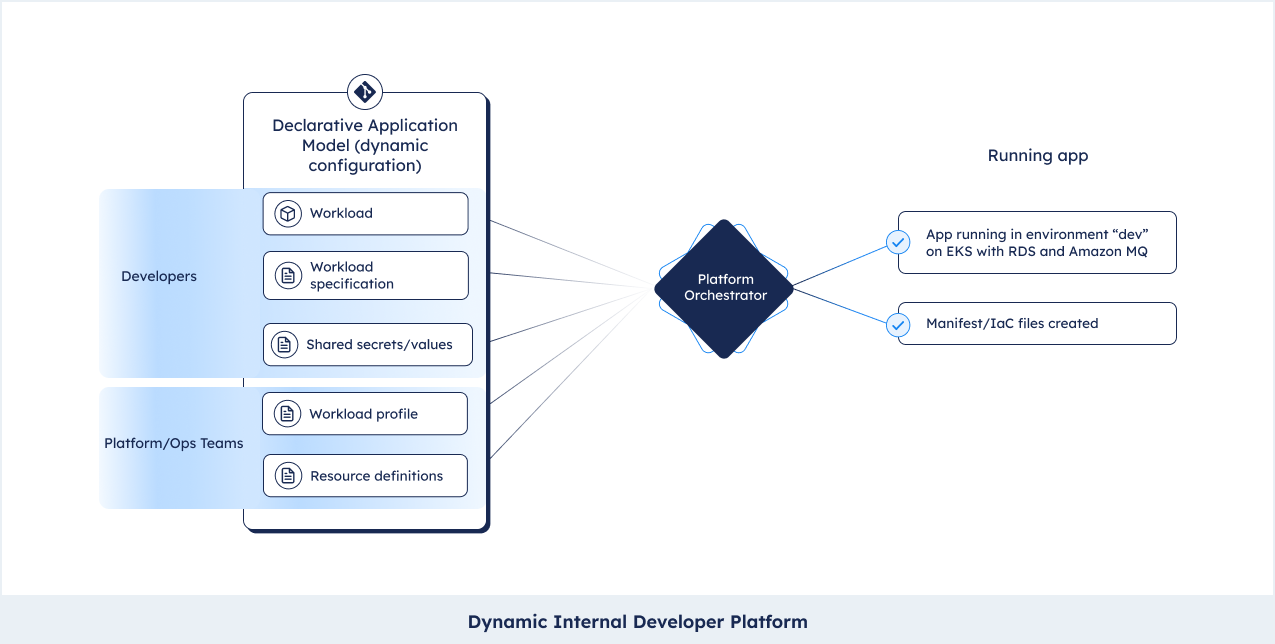Viewport: 1275px width, 644px height.
Task: Click the document icon beside Shared secrets/values
Action: pyautogui.click(x=285, y=345)
